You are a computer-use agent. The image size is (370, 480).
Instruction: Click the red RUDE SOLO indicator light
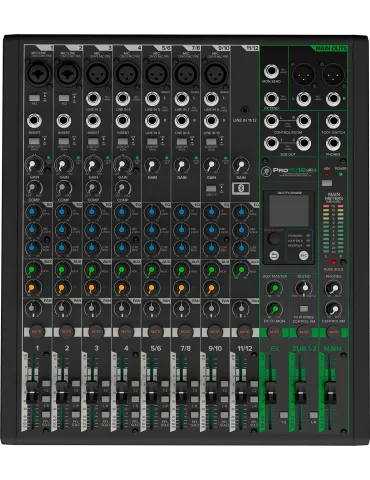pyautogui.click(x=333, y=262)
